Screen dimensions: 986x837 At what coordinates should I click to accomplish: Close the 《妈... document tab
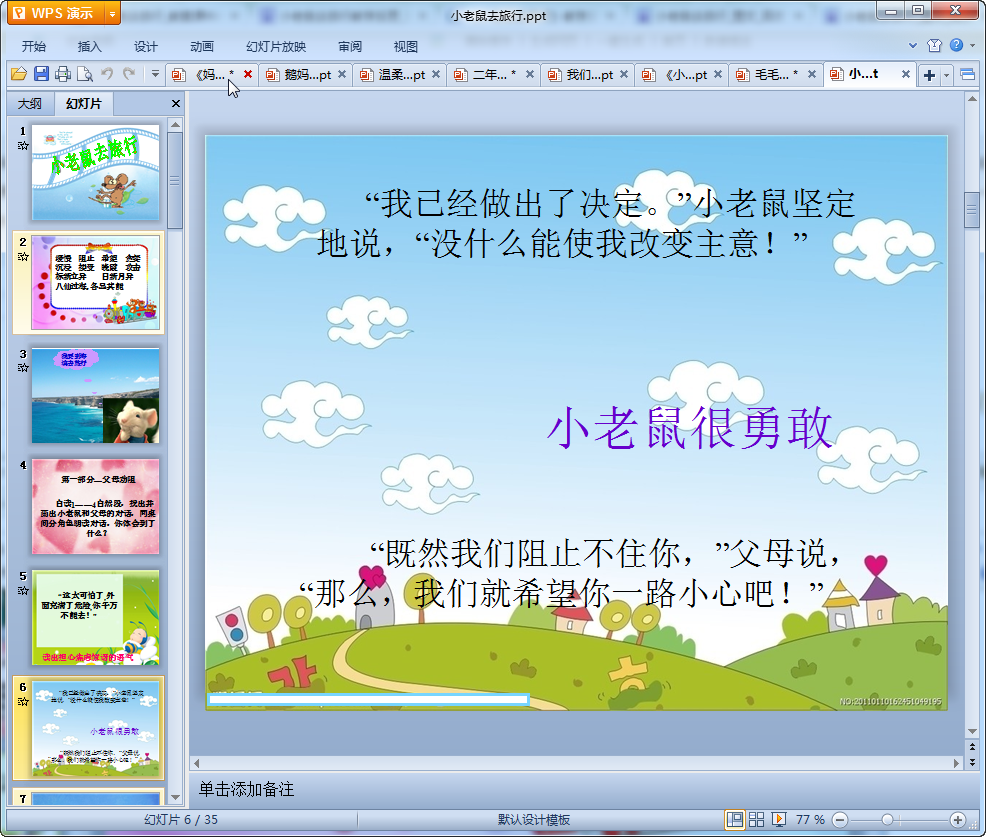click(248, 74)
